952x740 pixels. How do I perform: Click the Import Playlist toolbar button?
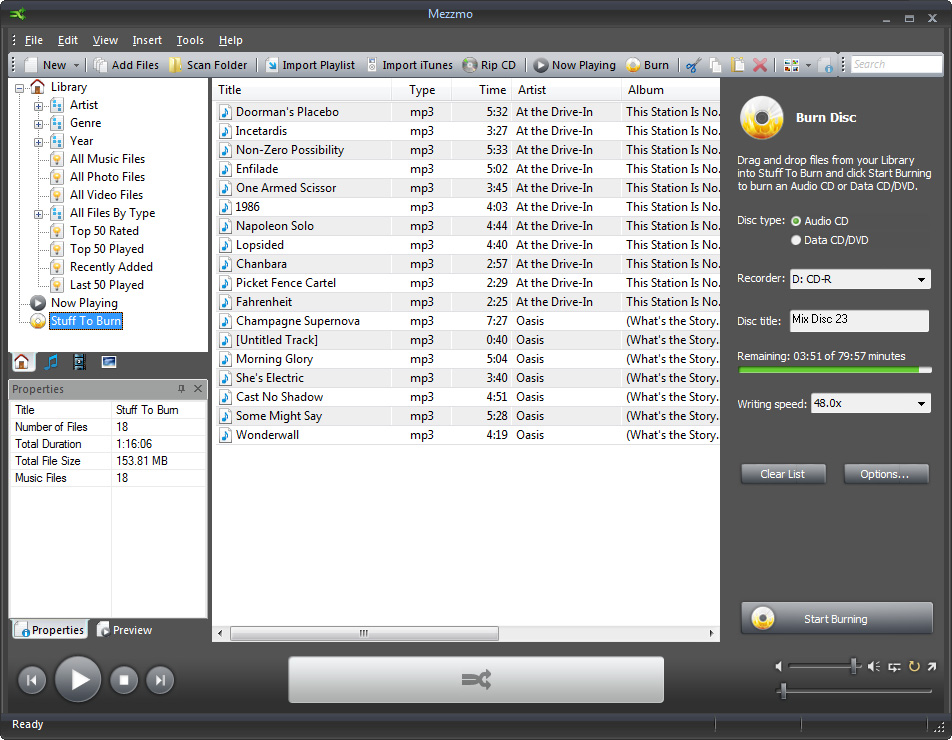[x=310, y=65]
